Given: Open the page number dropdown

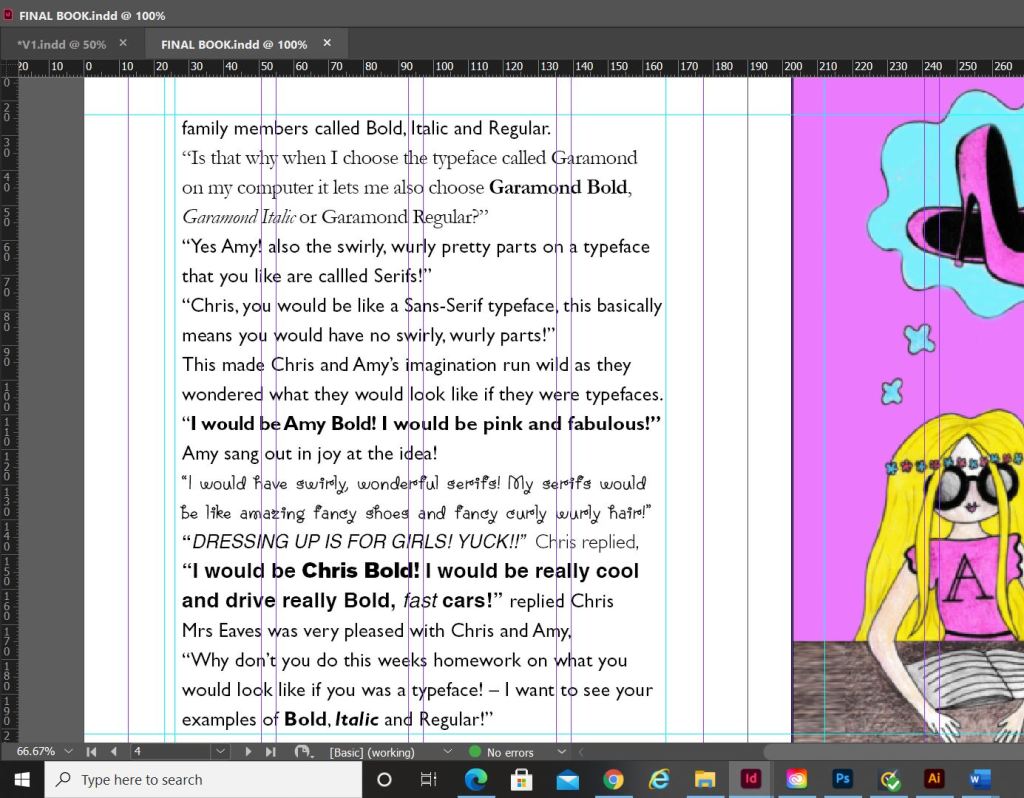Looking at the screenshot, I should coord(220,751).
